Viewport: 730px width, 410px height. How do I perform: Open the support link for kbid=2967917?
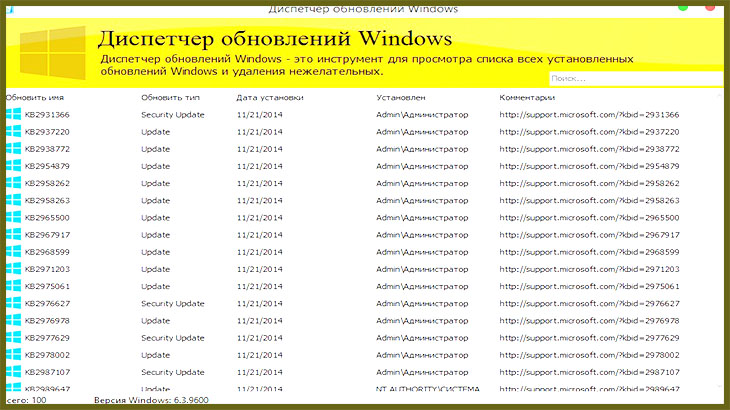pyautogui.click(x=589, y=235)
